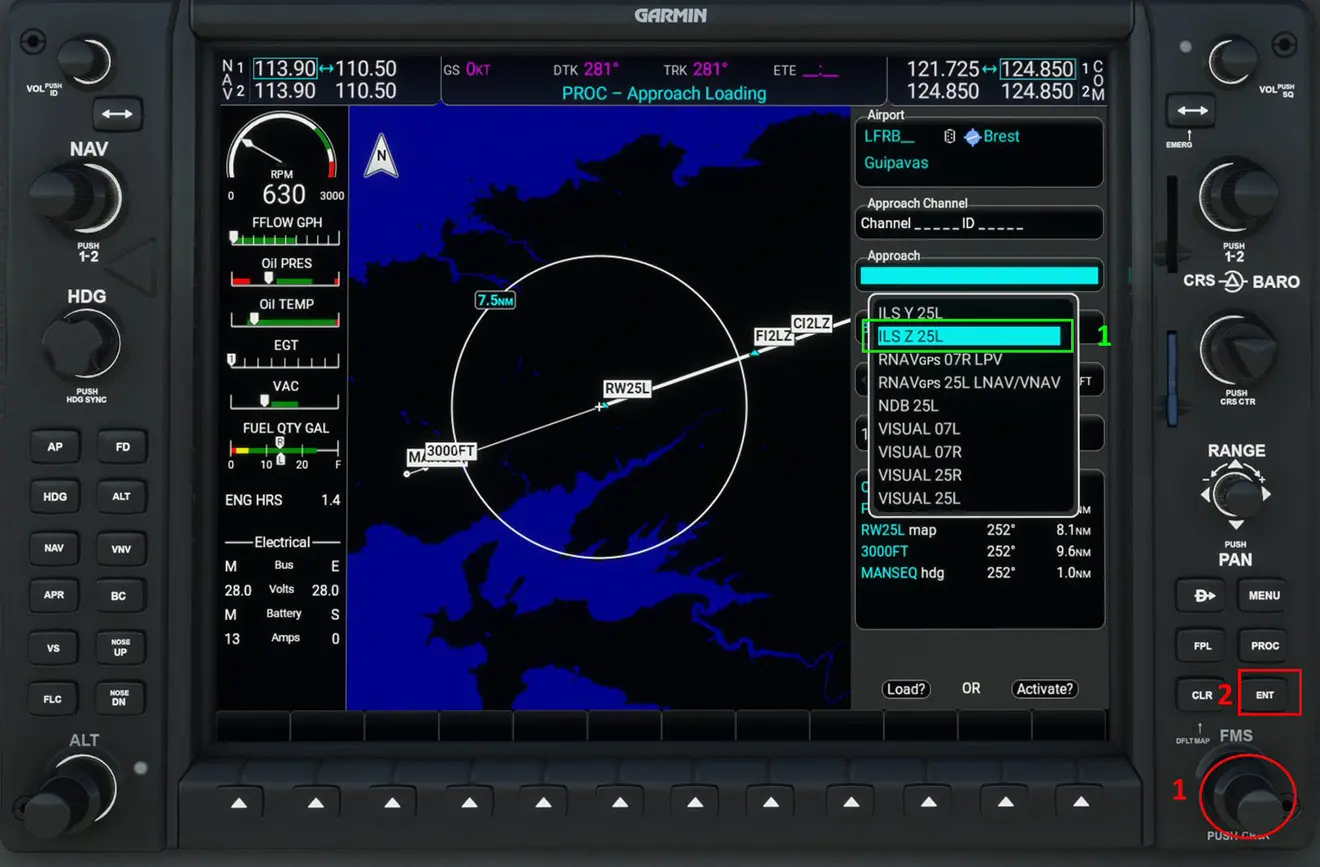Click the PROC procedures key
This screenshot has height=867, width=1320.
click(1264, 645)
